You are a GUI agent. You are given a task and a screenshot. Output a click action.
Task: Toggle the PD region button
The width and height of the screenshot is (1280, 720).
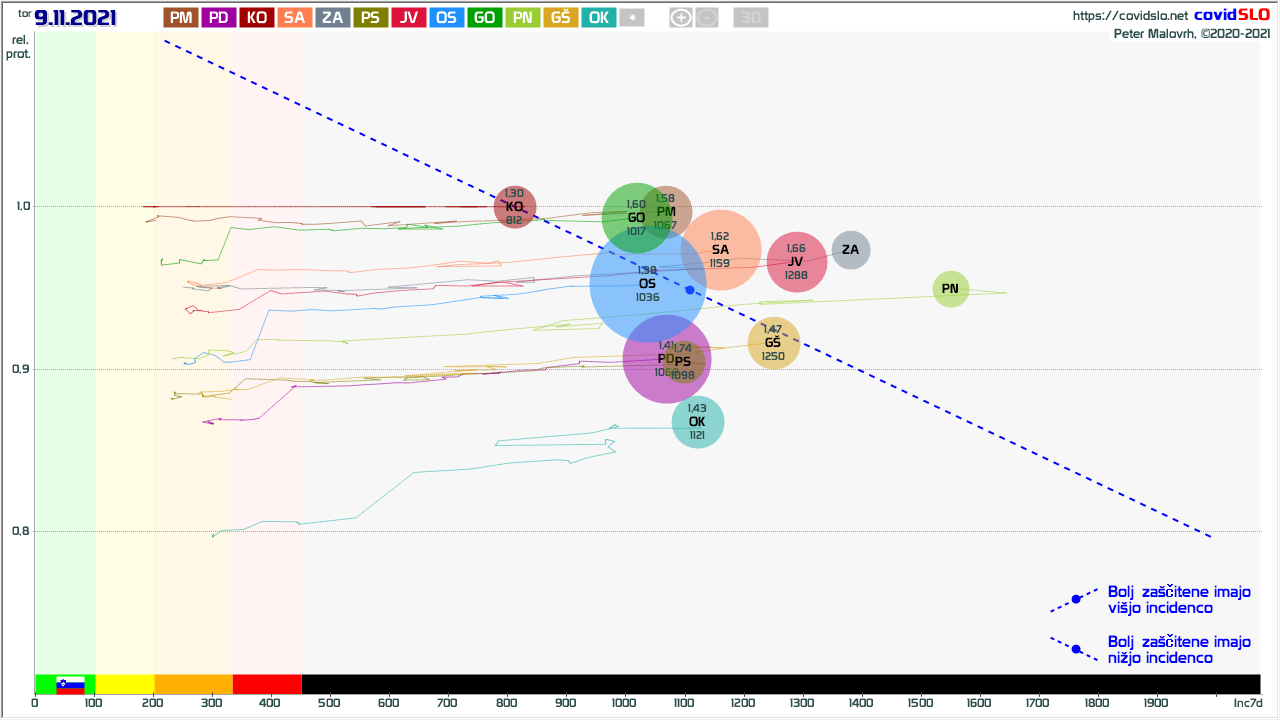tap(219, 17)
